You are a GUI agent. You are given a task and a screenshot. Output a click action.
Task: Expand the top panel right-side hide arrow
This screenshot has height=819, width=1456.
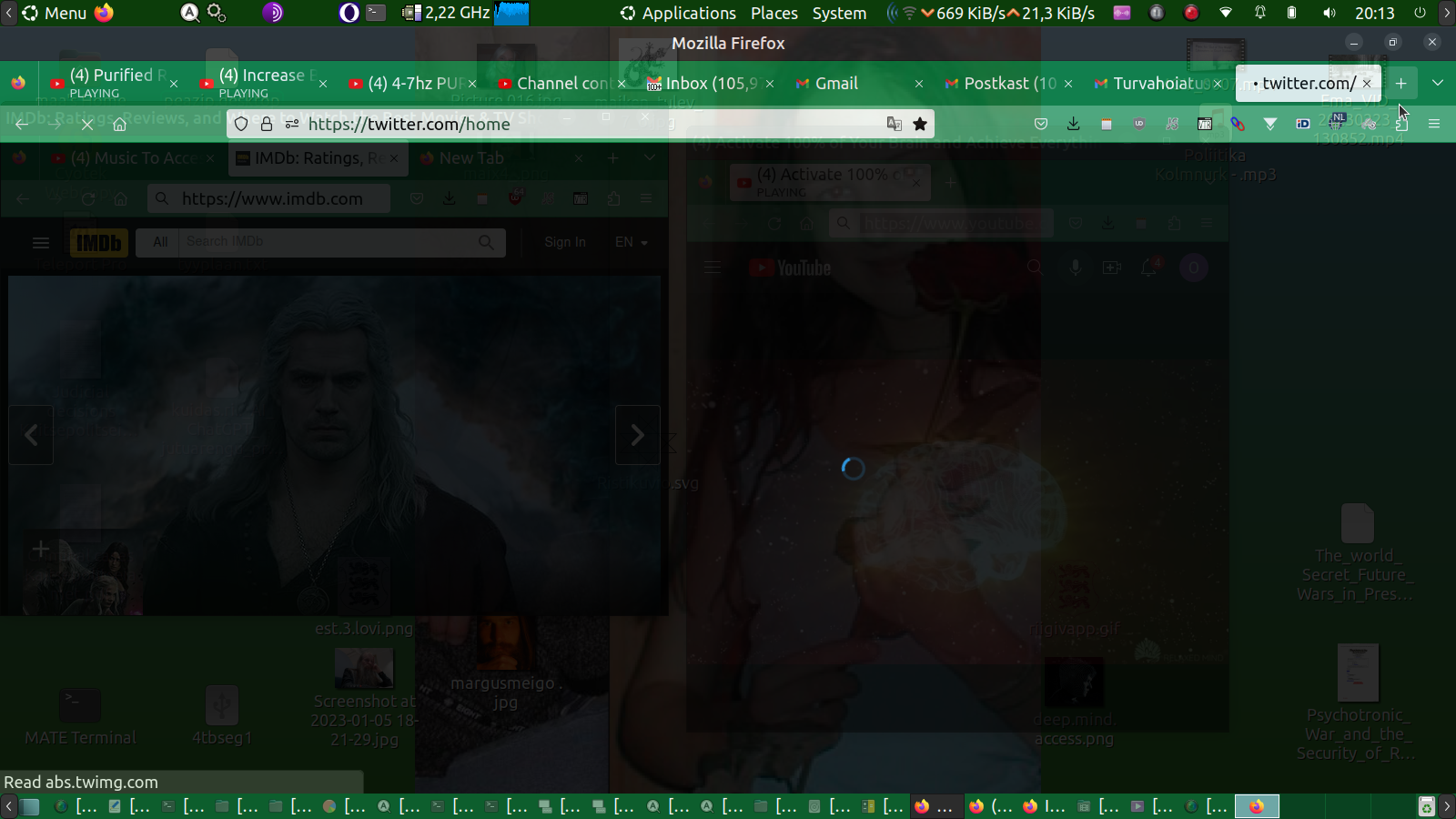tap(1447, 13)
